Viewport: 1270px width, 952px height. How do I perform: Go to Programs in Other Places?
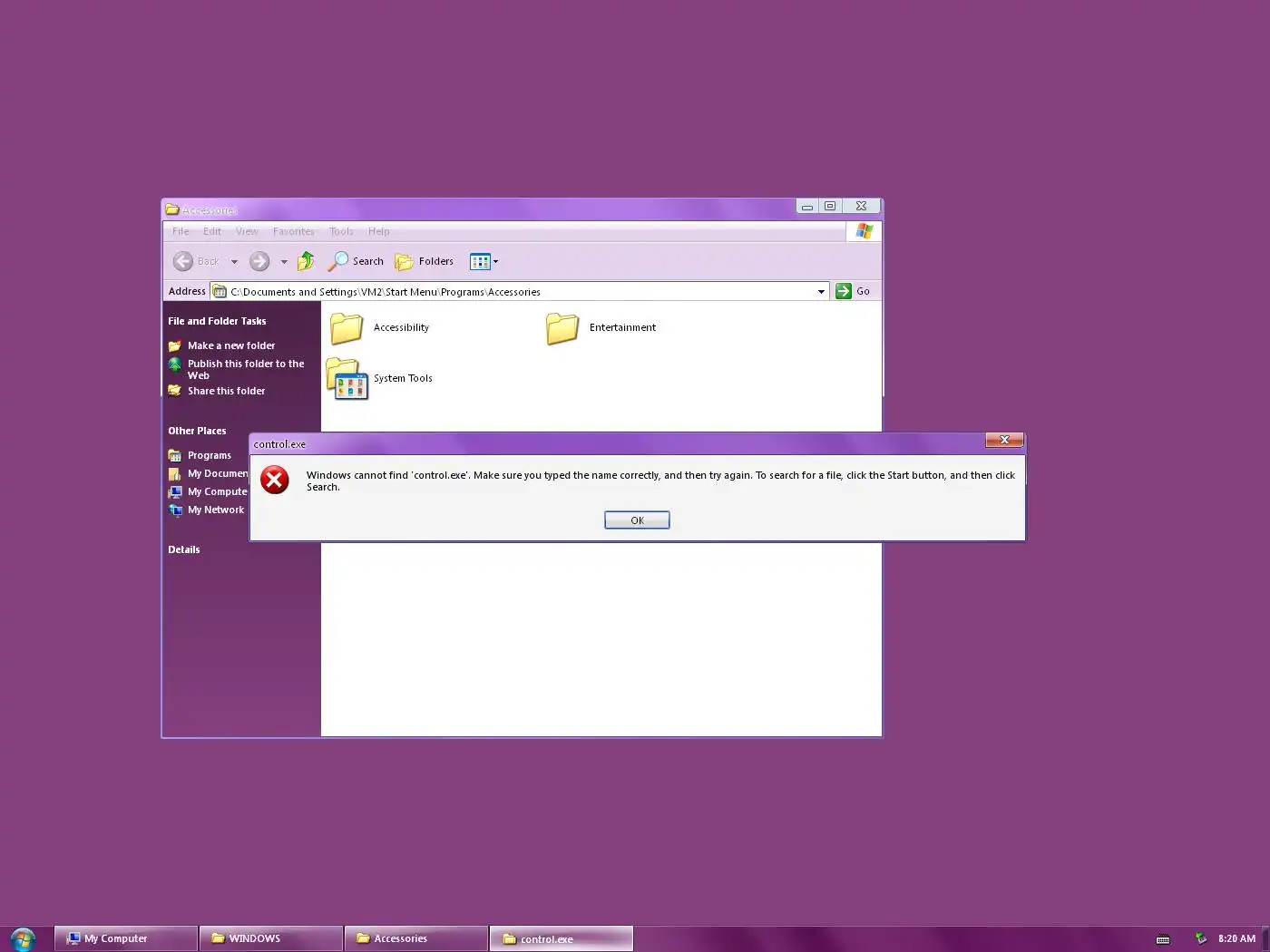click(x=210, y=455)
